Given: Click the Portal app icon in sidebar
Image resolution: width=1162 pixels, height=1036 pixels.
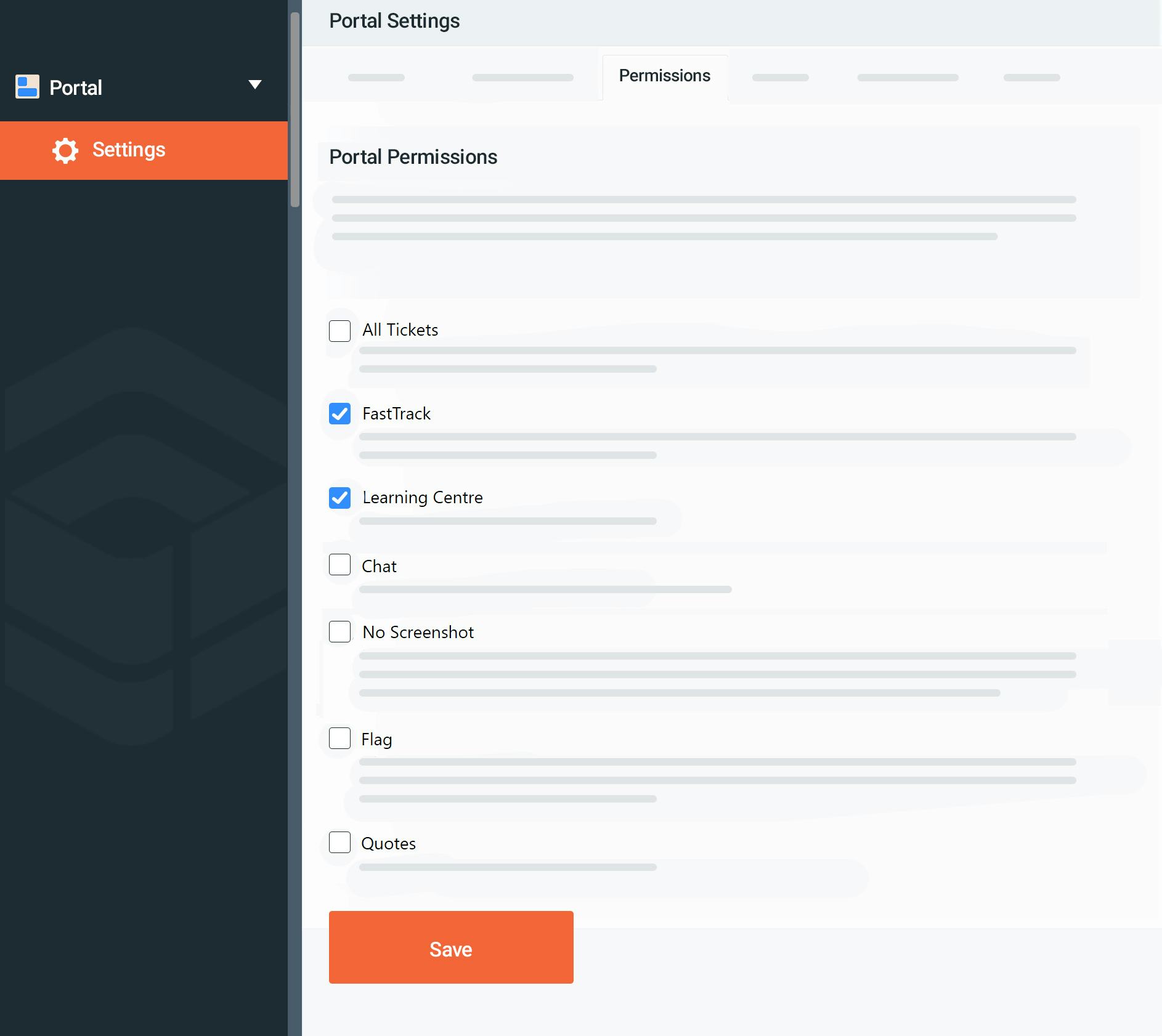Looking at the screenshot, I should click(26, 86).
